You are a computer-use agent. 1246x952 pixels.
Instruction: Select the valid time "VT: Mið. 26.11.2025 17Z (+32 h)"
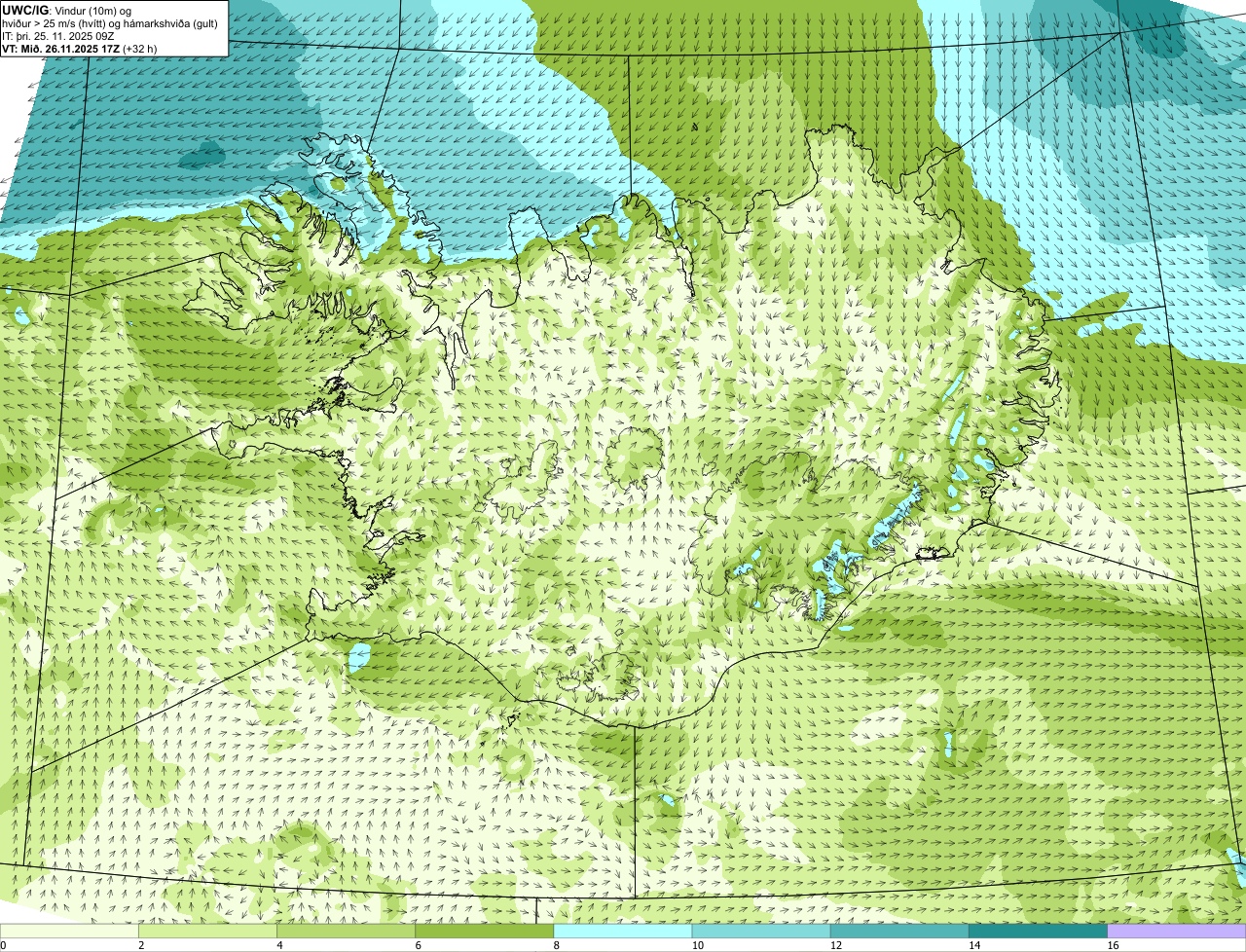(80, 48)
